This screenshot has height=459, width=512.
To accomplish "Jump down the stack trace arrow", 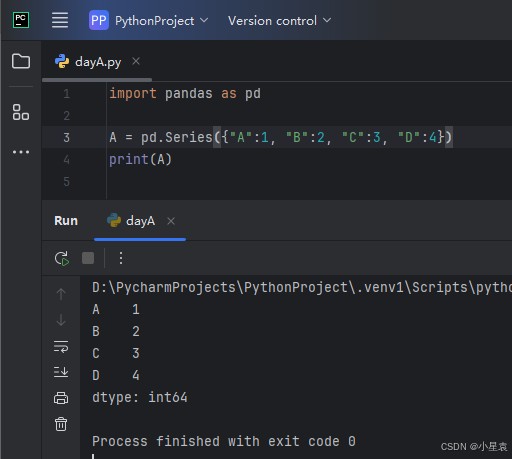I will pyautogui.click(x=61, y=320).
